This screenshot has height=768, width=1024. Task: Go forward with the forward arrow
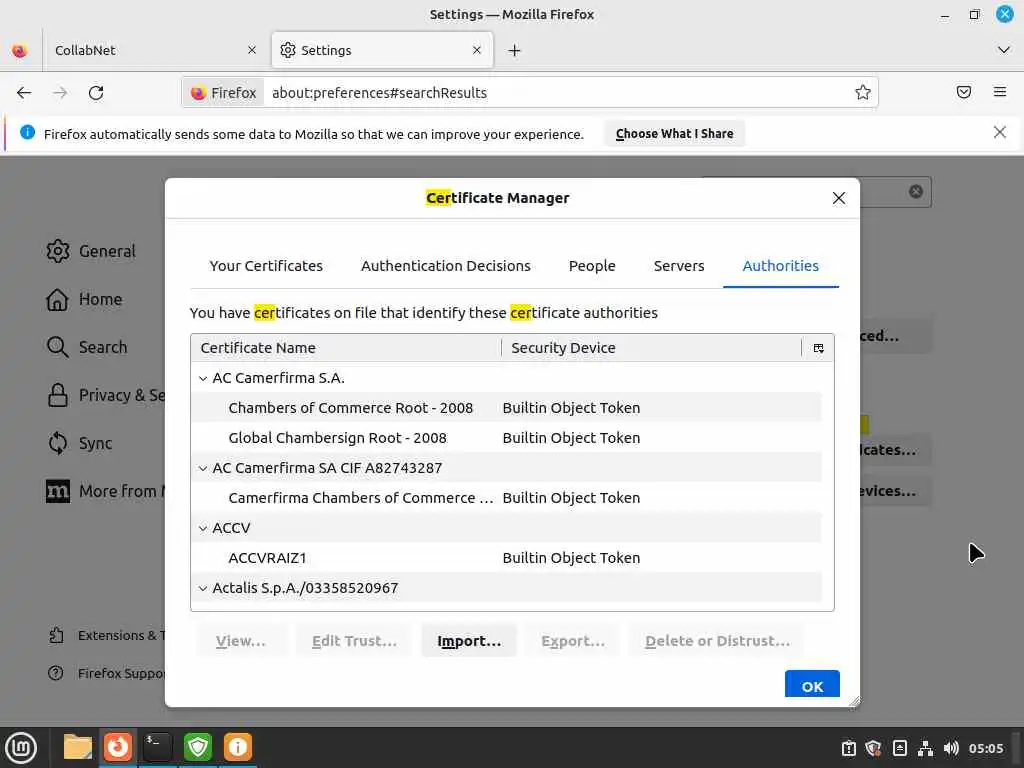pos(60,93)
